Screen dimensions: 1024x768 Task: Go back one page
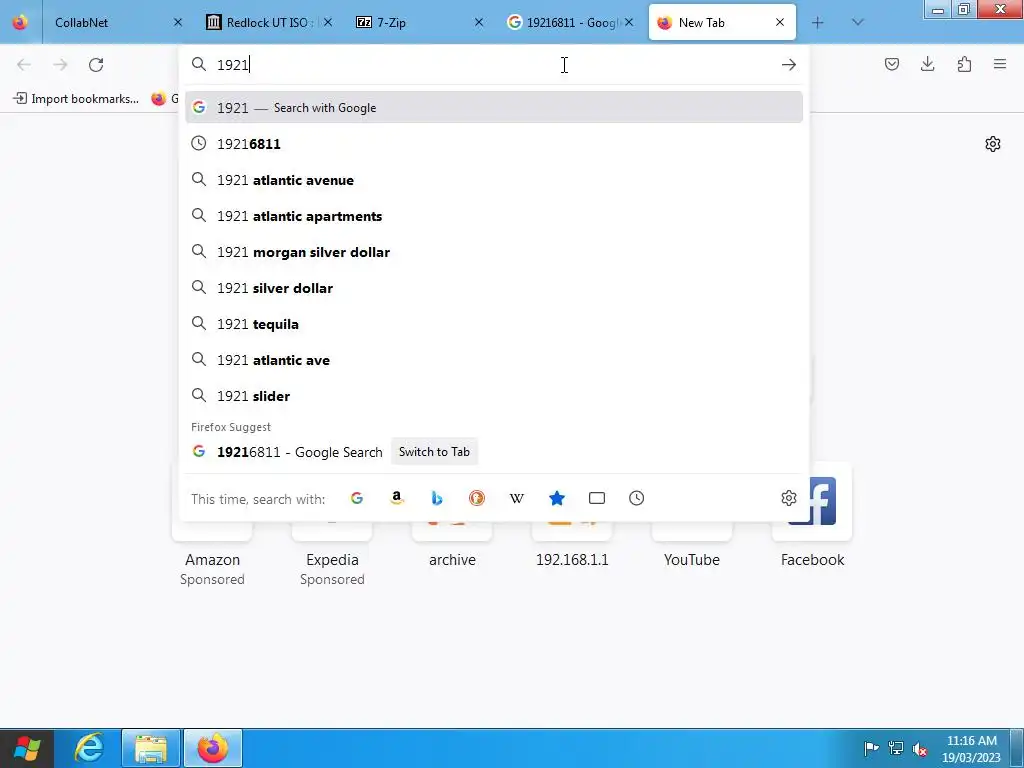[x=24, y=65]
